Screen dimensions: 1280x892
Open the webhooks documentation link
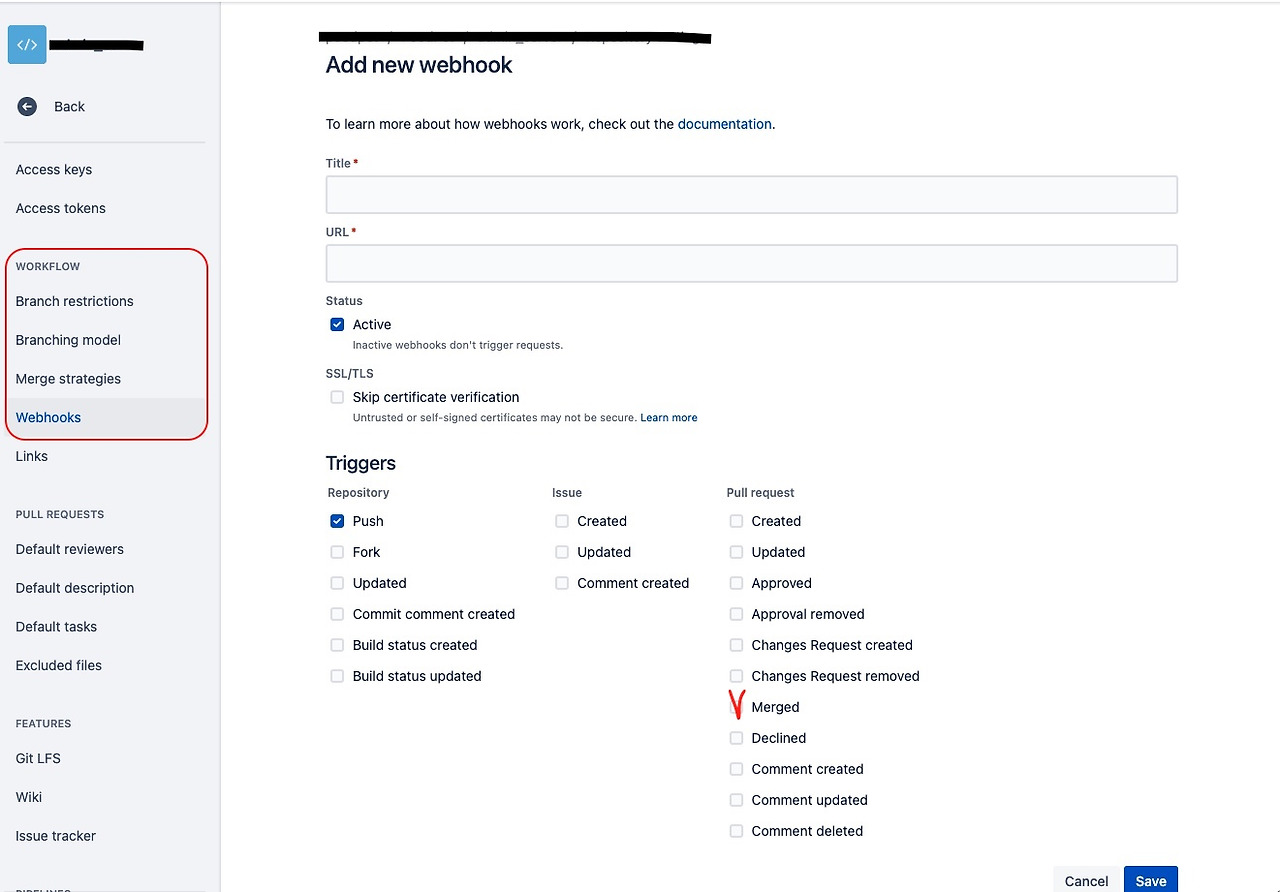click(724, 124)
